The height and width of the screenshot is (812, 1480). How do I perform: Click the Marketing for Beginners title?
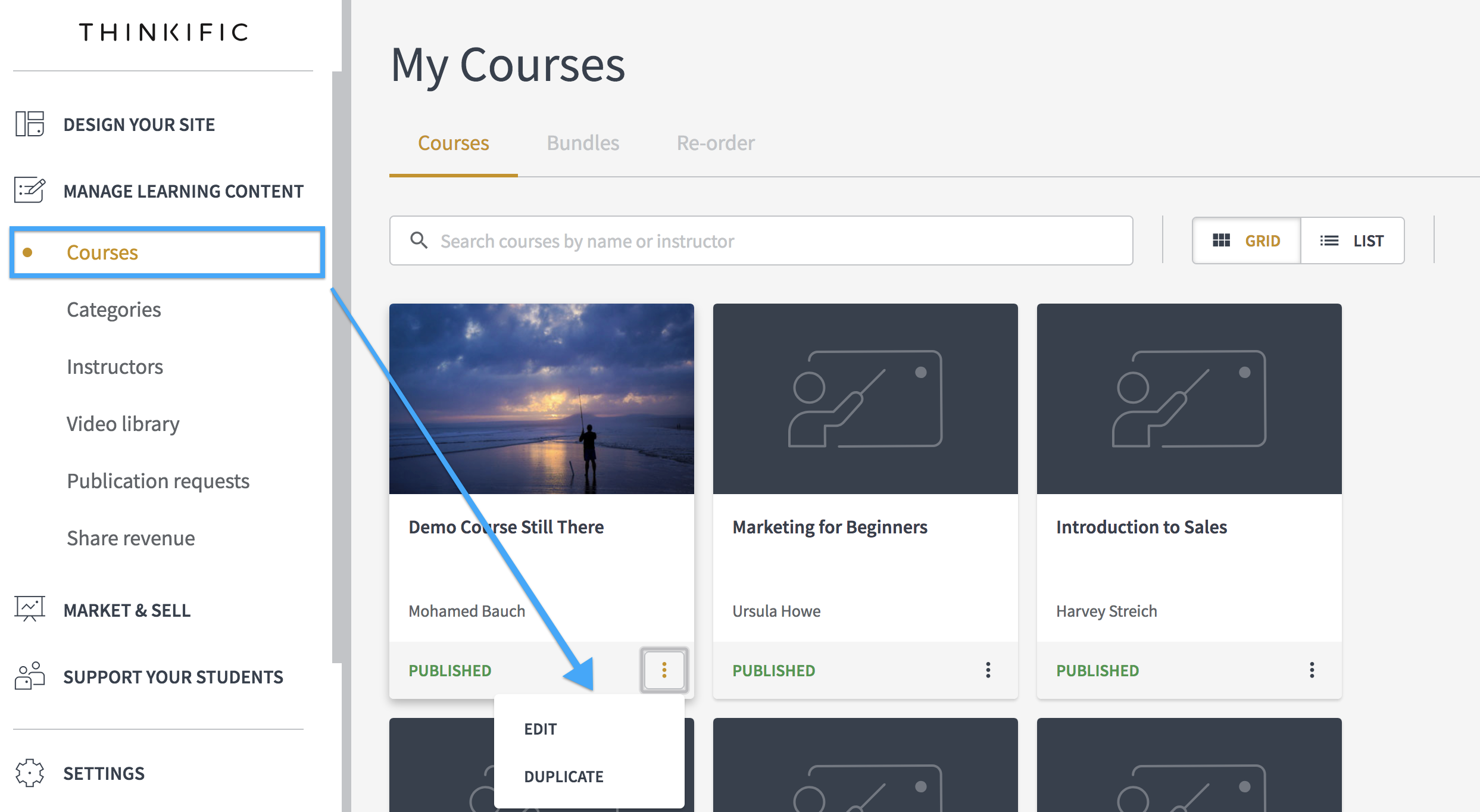pyautogui.click(x=830, y=527)
